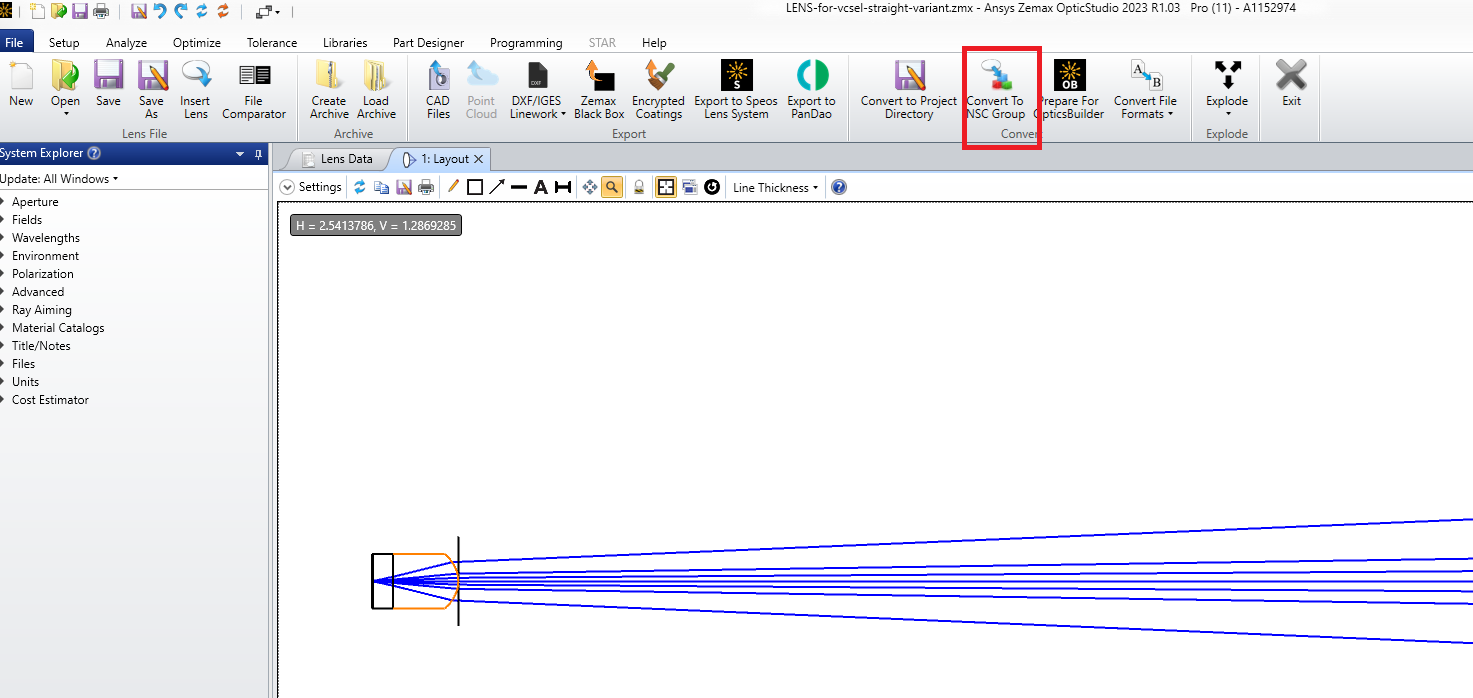Toggle the lock window icon in Layout

coord(640,187)
